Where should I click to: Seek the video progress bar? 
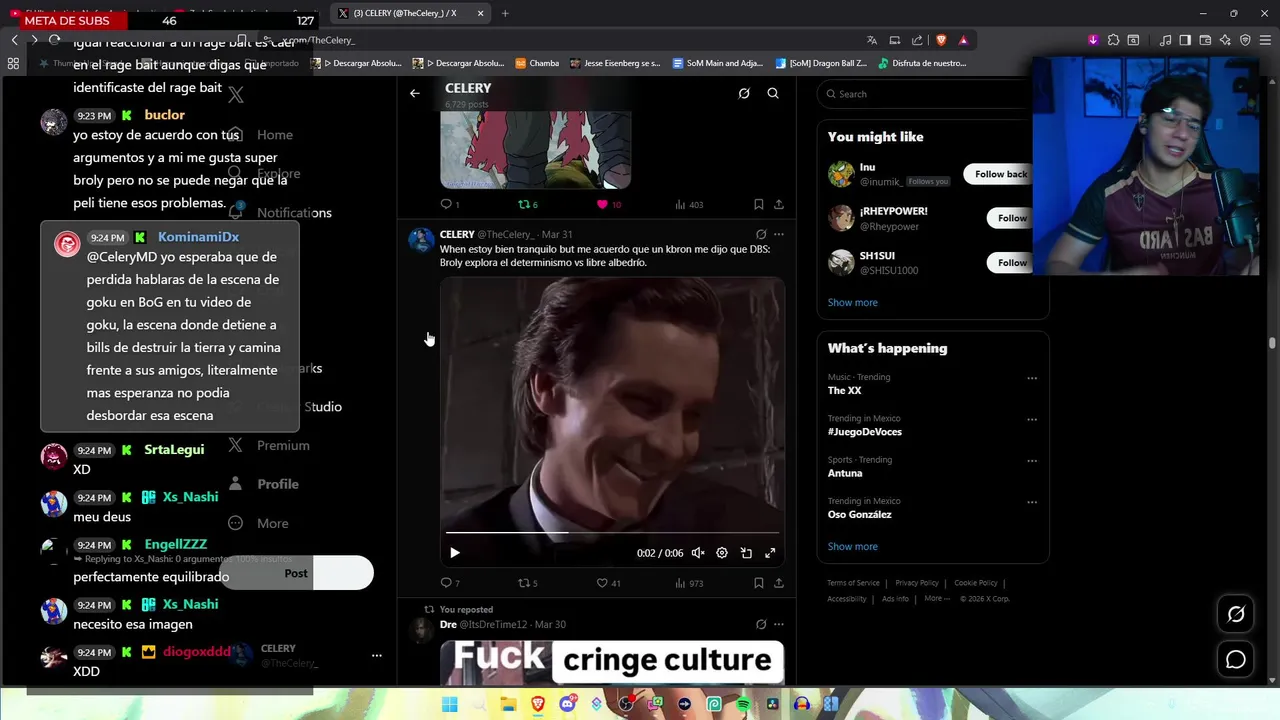[612, 533]
